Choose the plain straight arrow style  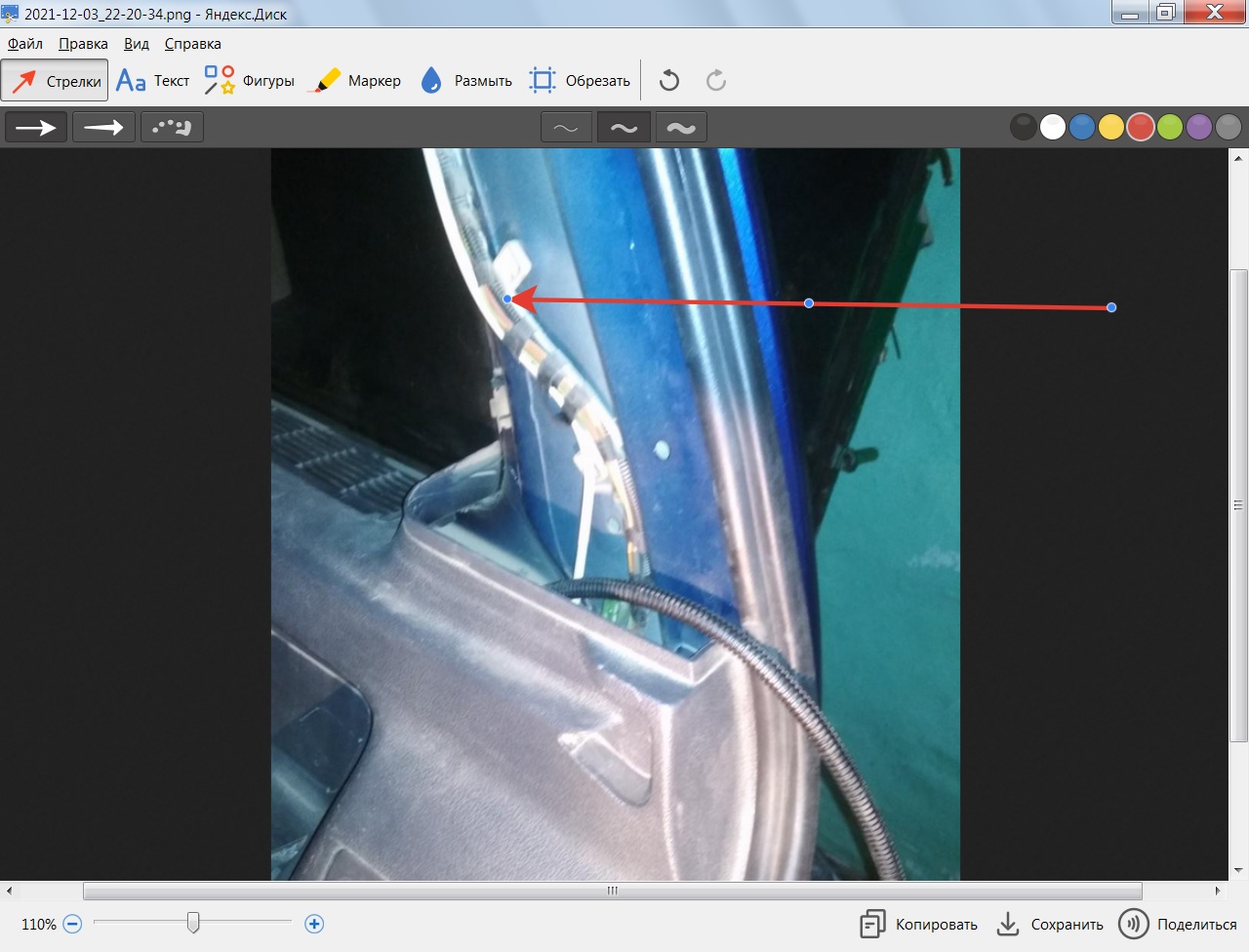click(36, 128)
